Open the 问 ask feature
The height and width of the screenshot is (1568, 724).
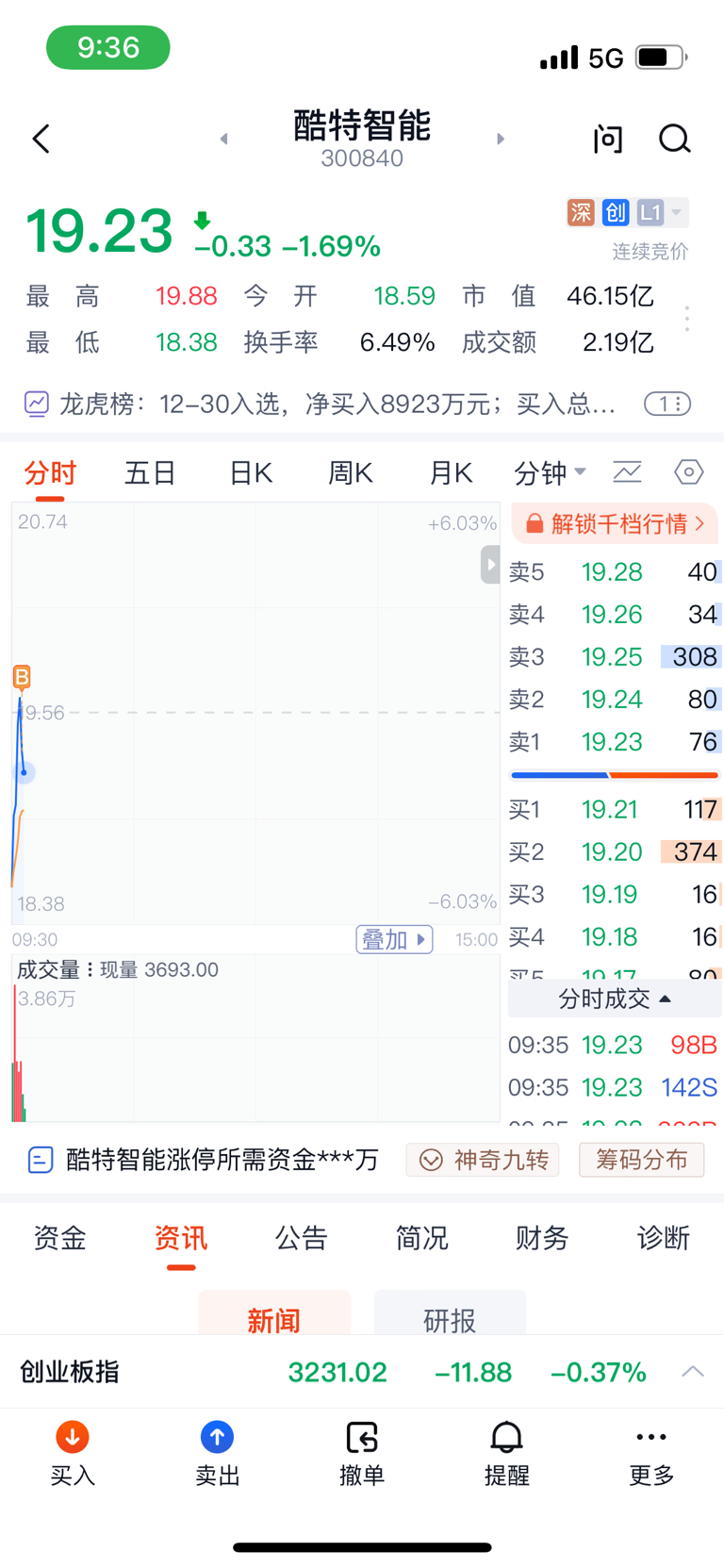click(608, 139)
